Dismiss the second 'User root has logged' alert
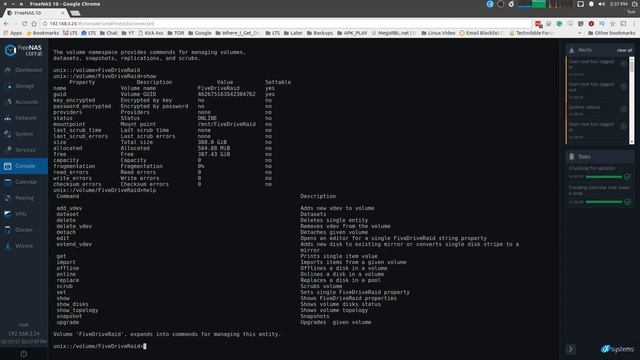The width and height of the screenshot is (640, 360). (x=623, y=86)
